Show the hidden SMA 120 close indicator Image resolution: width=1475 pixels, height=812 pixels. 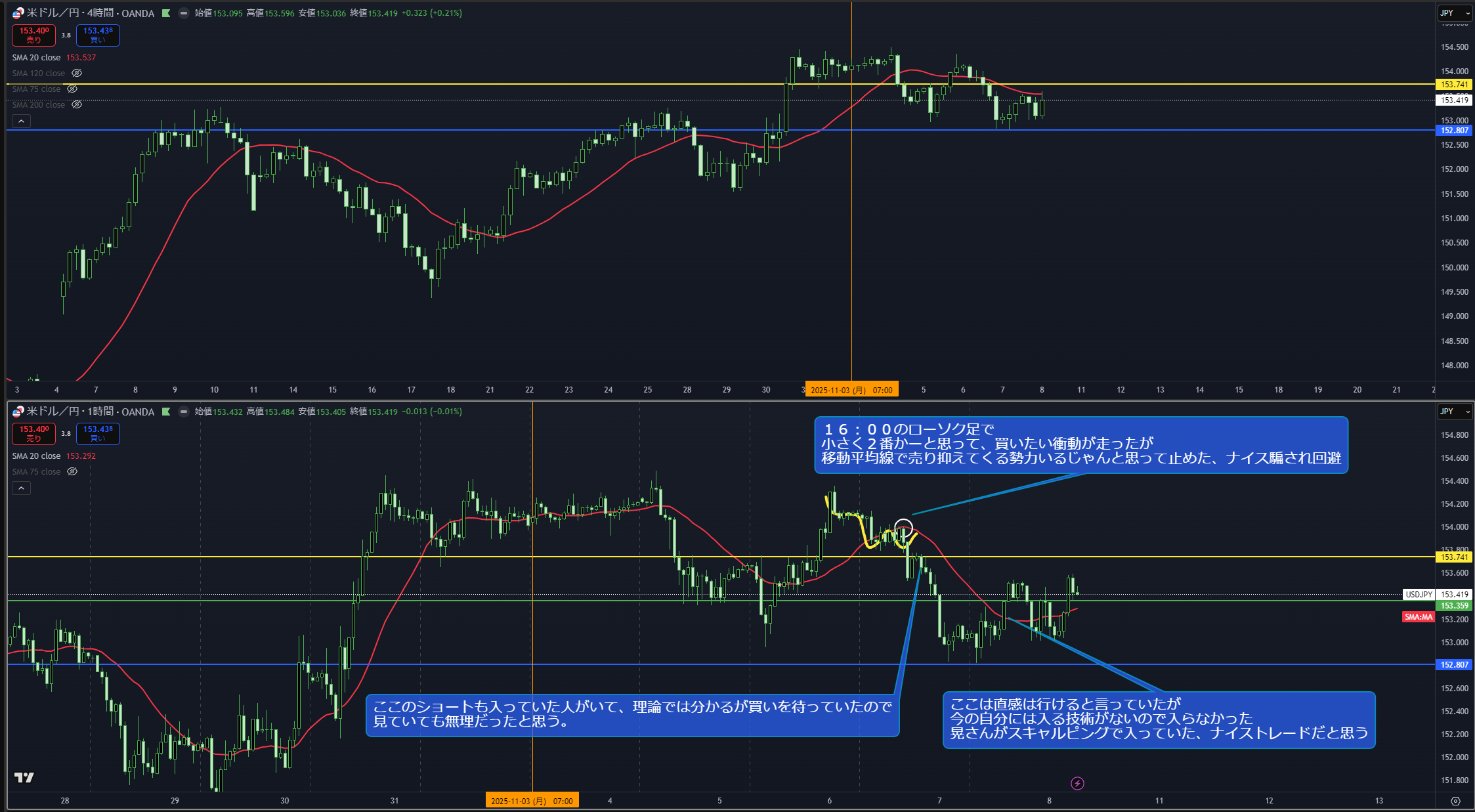pyautogui.click(x=77, y=74)
